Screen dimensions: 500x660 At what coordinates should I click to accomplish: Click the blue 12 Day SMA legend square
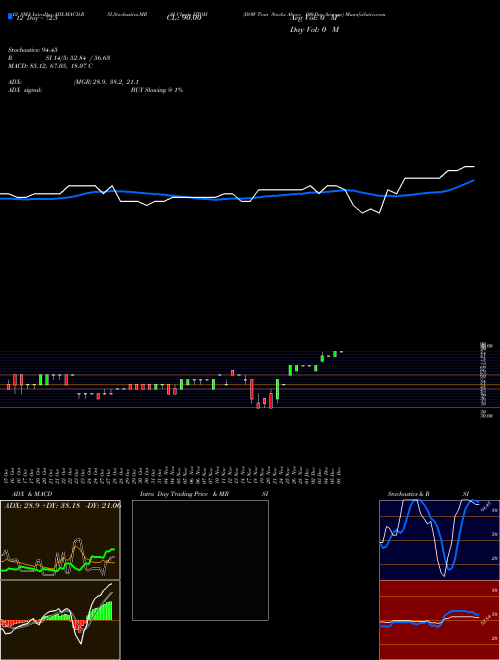tap(10, 16)
